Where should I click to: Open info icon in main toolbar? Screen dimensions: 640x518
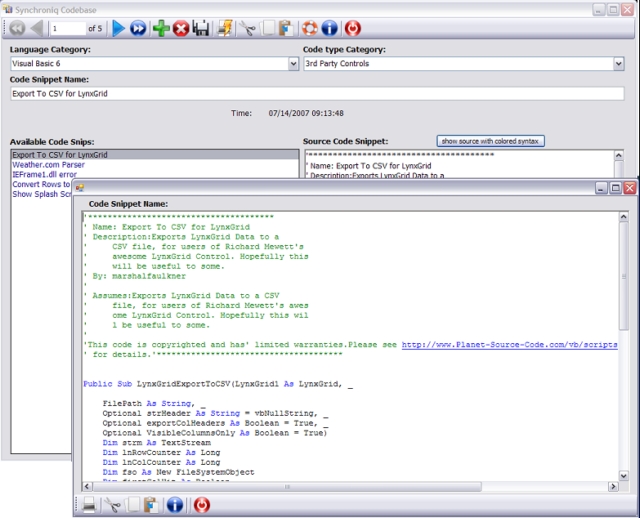(x=330, y=28)
